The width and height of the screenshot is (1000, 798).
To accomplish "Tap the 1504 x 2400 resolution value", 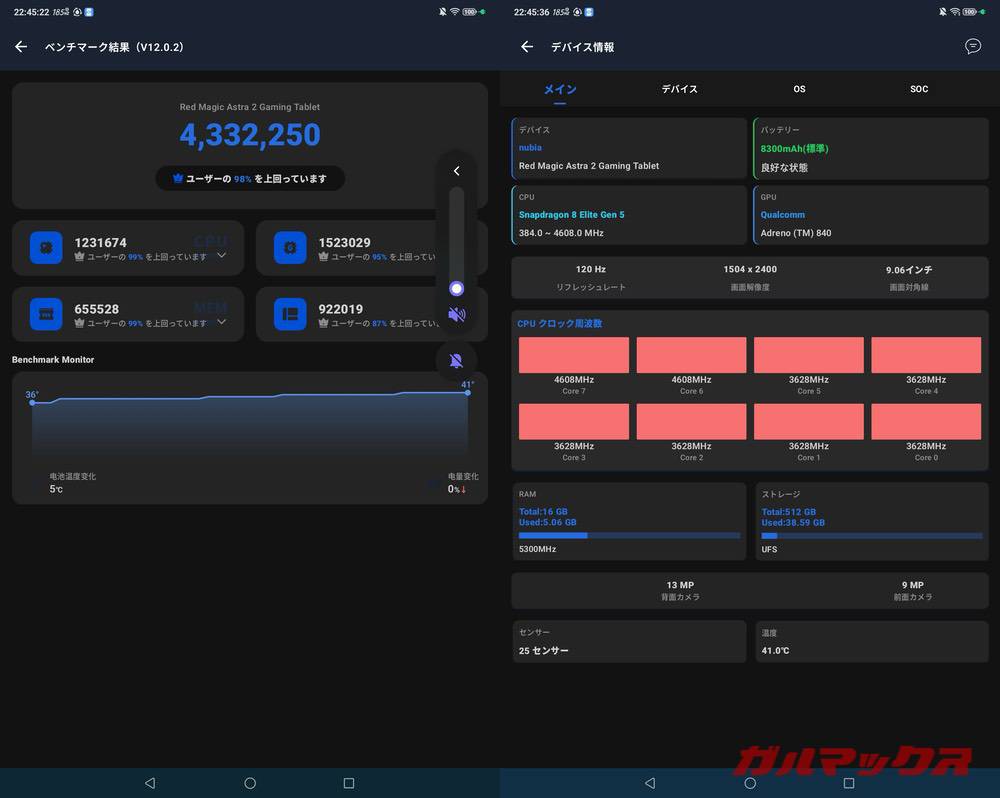I will [x=750, y=269].
